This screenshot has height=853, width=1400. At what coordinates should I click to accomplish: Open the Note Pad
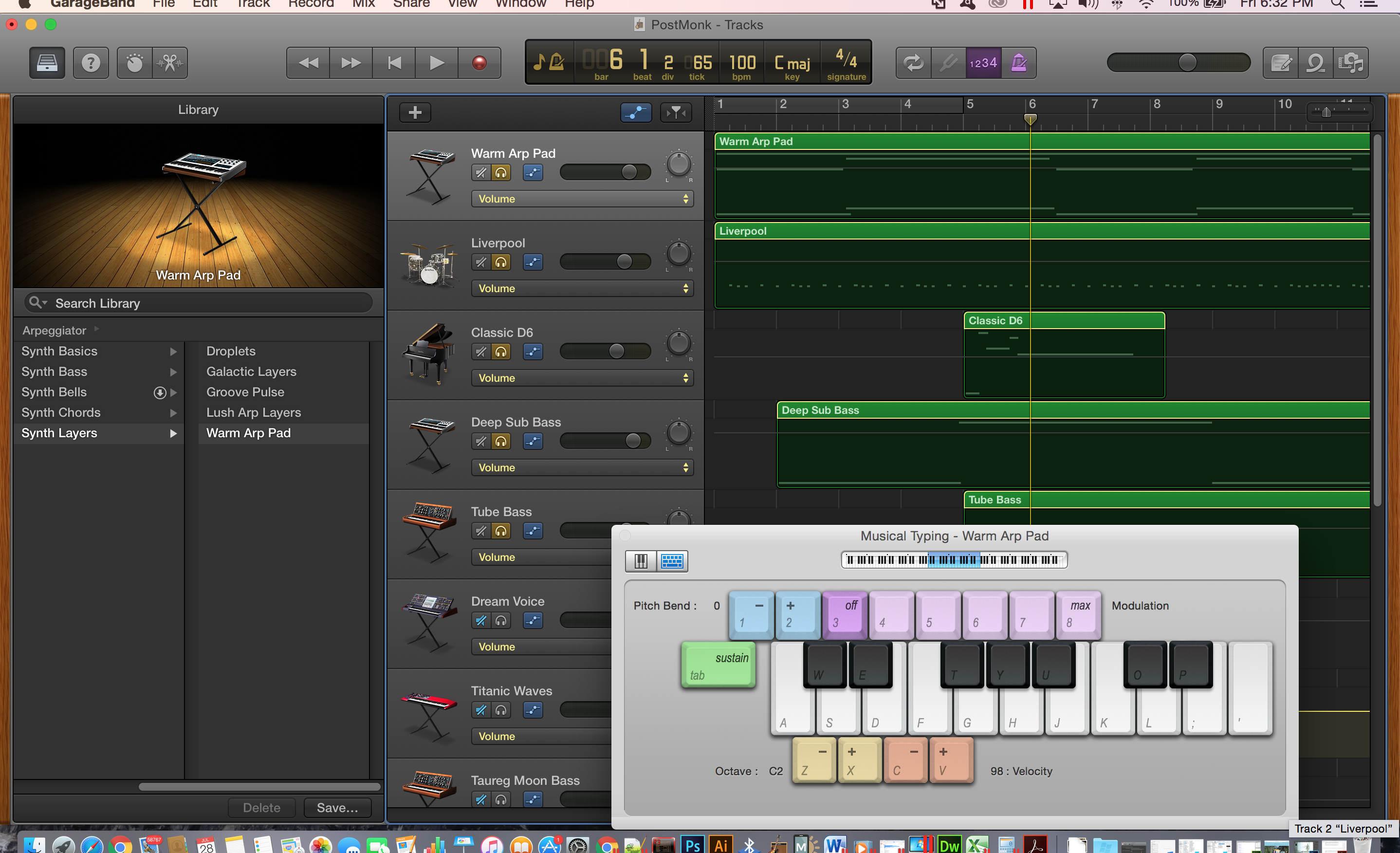click(x=1281, y=62)
